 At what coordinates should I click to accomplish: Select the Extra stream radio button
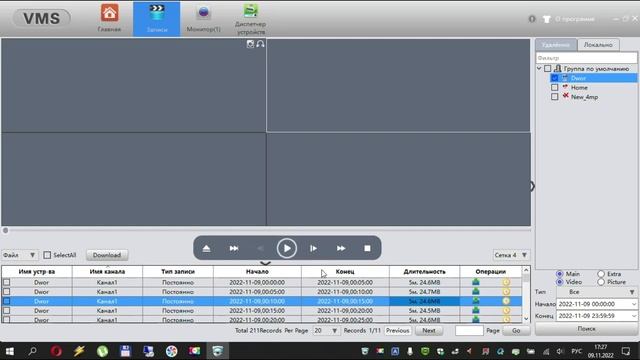(x=601, y=274)
